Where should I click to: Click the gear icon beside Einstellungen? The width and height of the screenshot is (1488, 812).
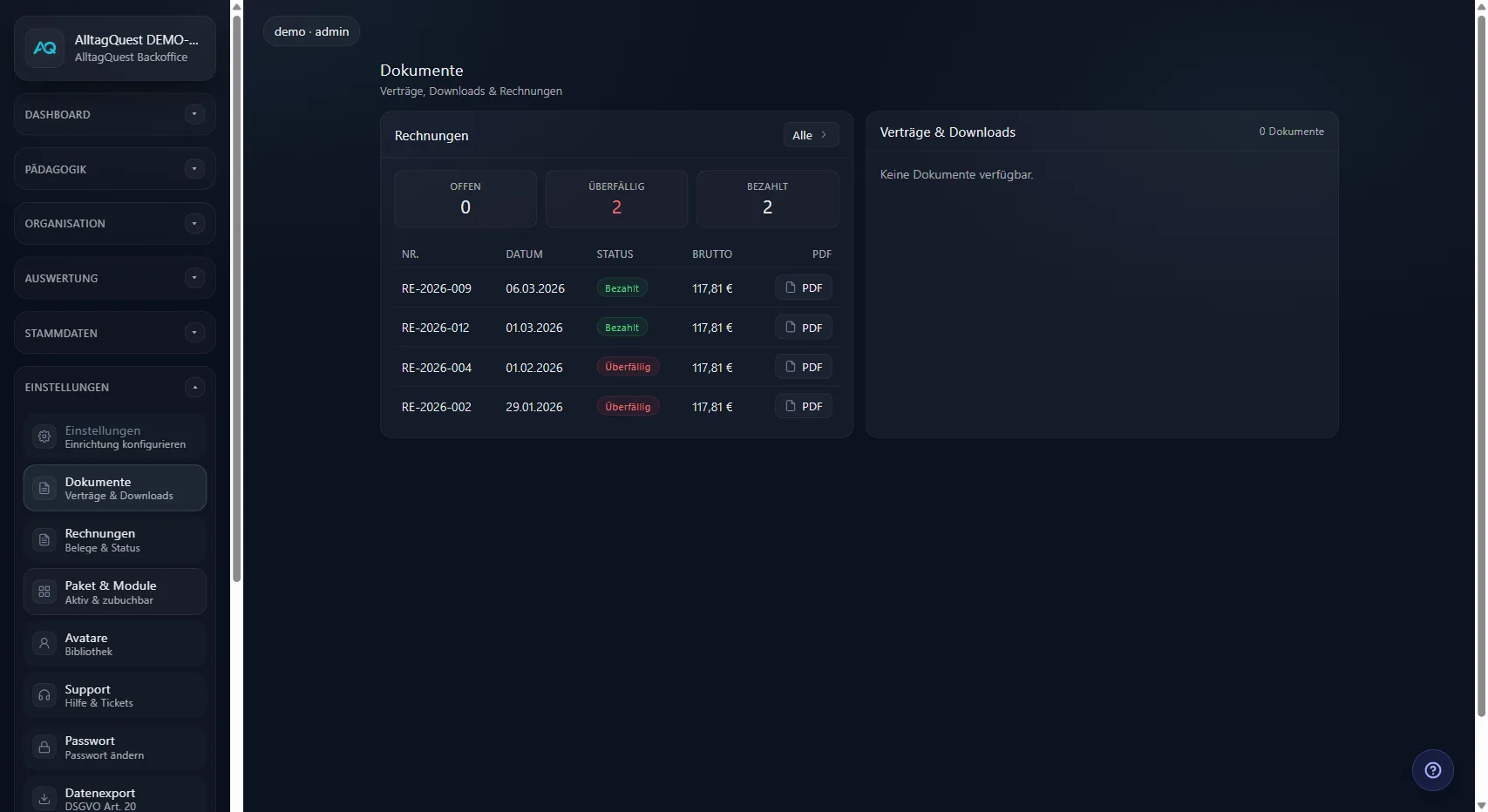click(x=44, y=436)
